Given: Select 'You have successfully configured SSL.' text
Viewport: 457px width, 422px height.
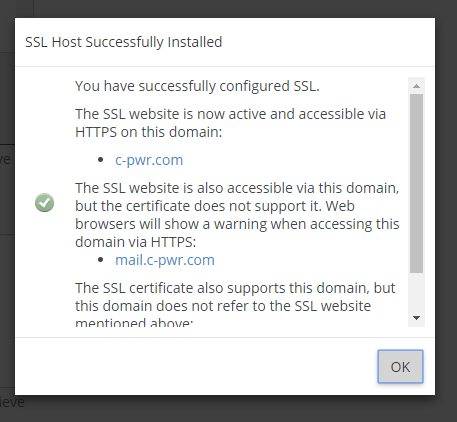Looking at the screenshot, I should 197,86.
